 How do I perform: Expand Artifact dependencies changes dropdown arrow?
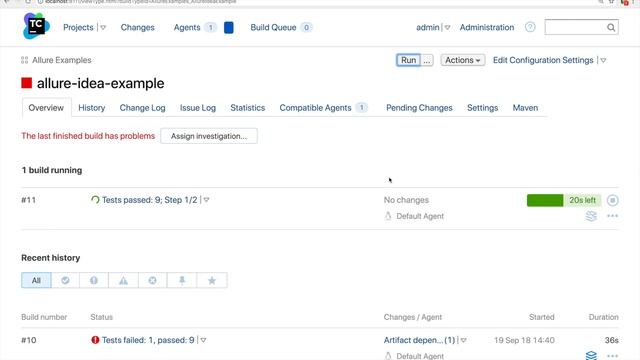point(464,340)
